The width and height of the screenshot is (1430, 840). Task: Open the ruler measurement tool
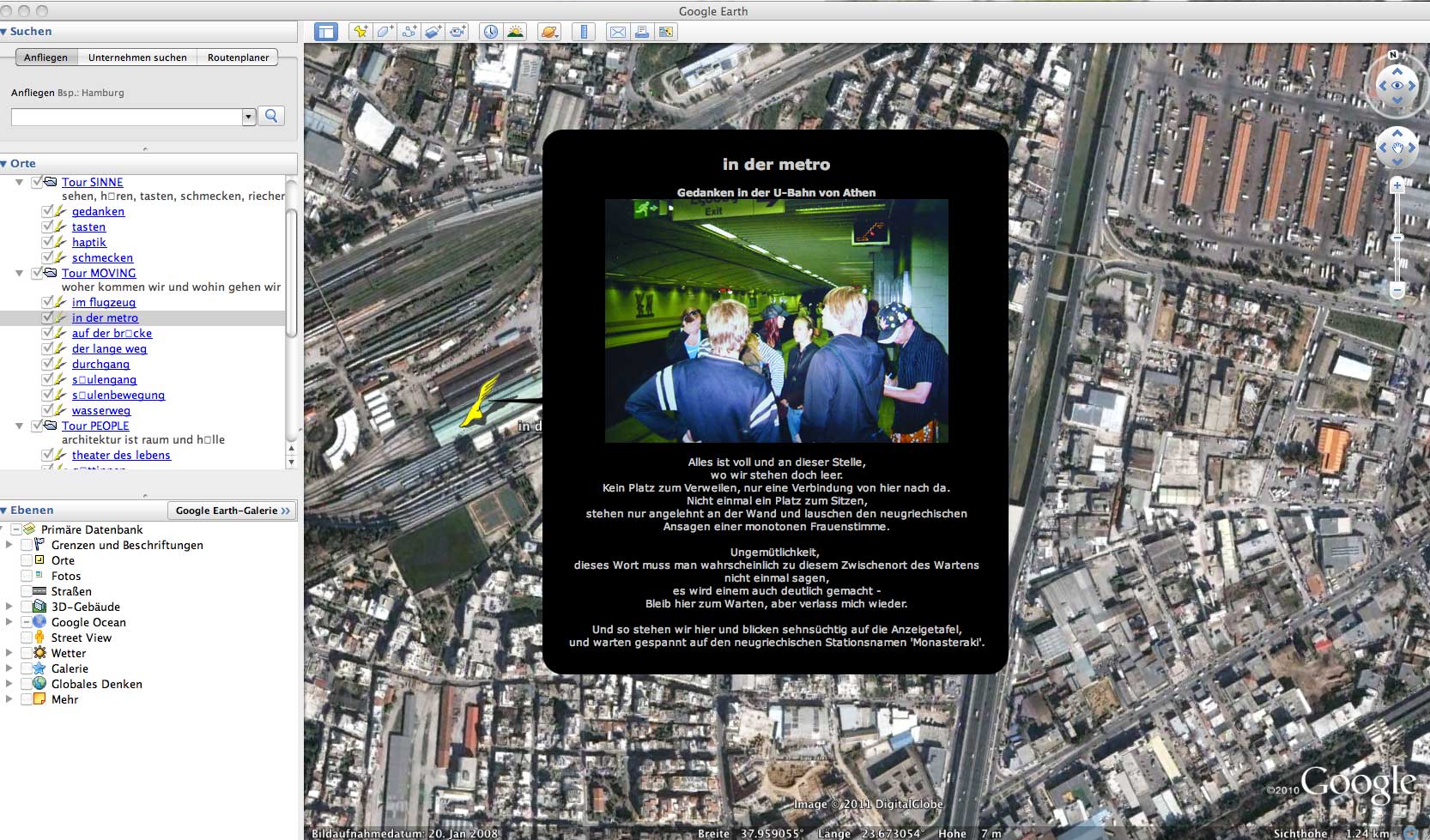(x=584, y=32)
